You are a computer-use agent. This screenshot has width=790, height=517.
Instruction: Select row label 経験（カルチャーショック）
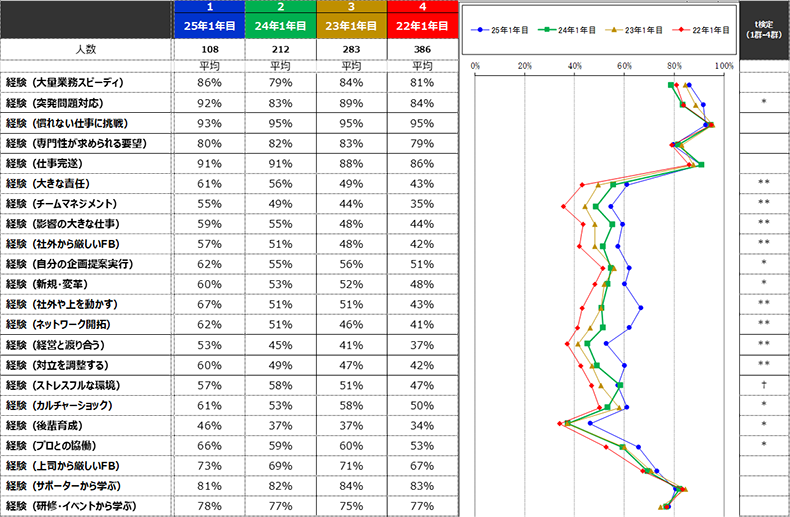point(85,406)
